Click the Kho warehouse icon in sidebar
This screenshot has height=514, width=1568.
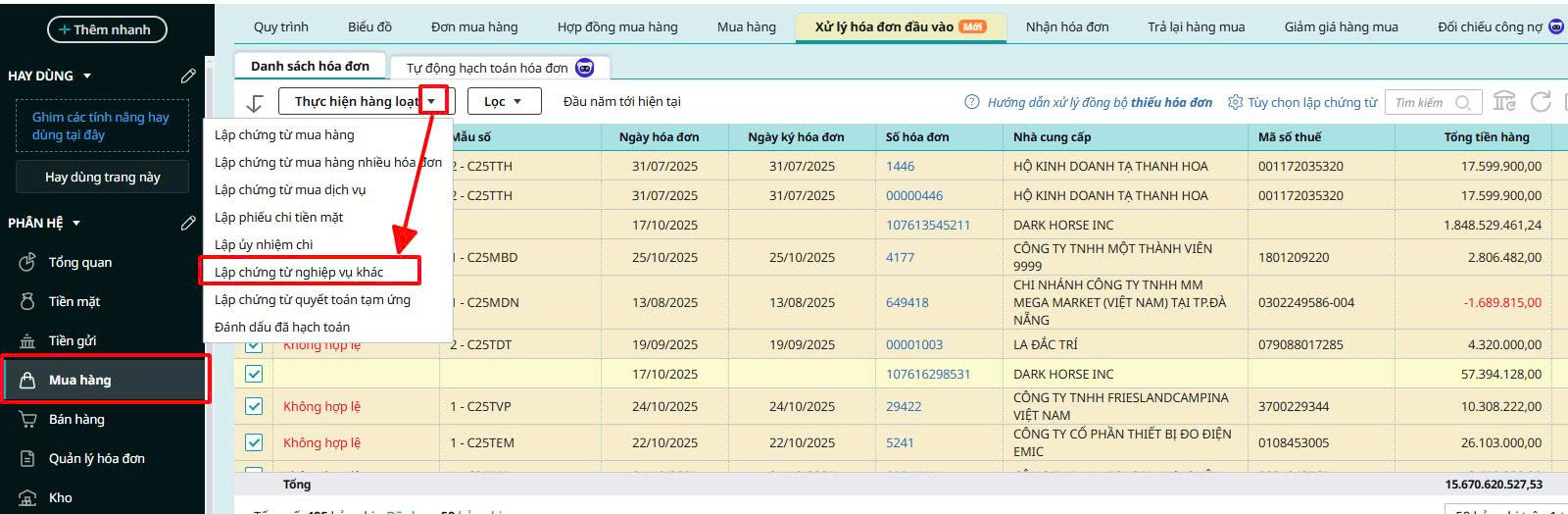click(27, 497)
